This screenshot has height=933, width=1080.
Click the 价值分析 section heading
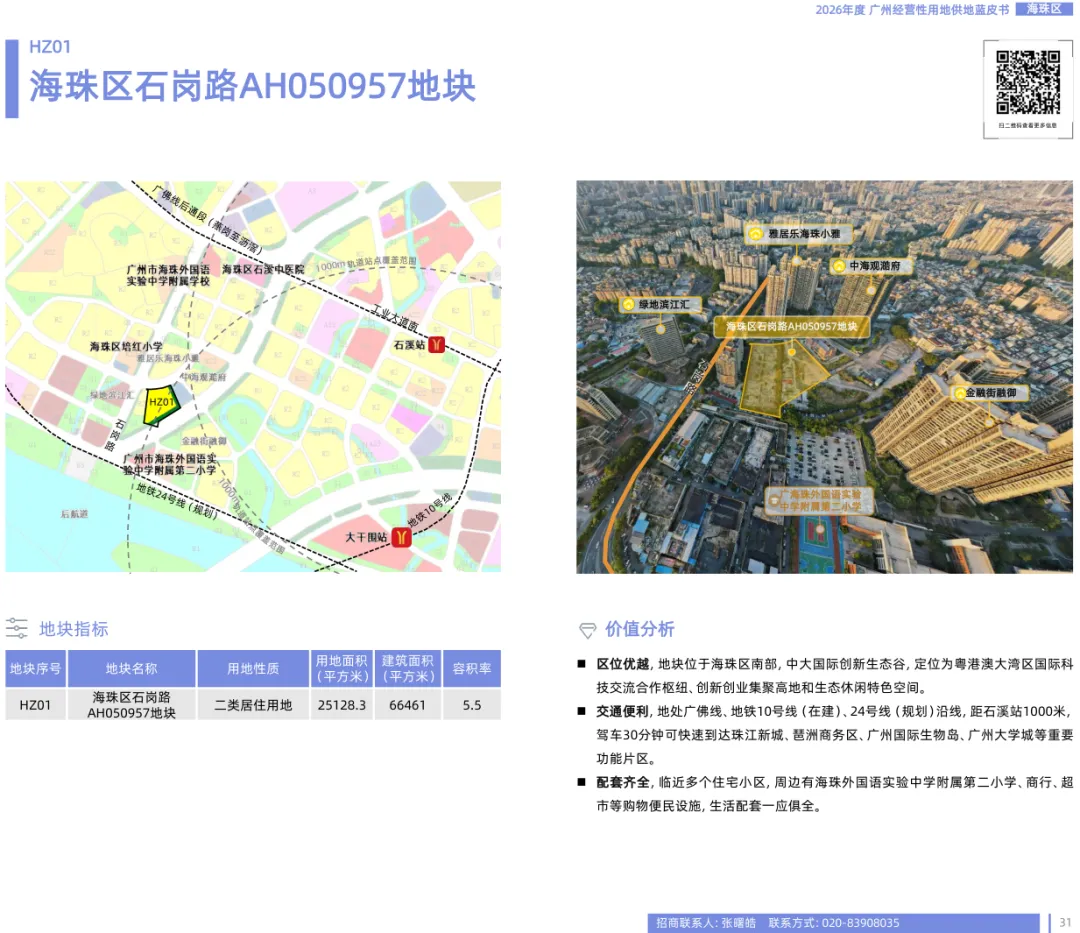coord(640,629)
